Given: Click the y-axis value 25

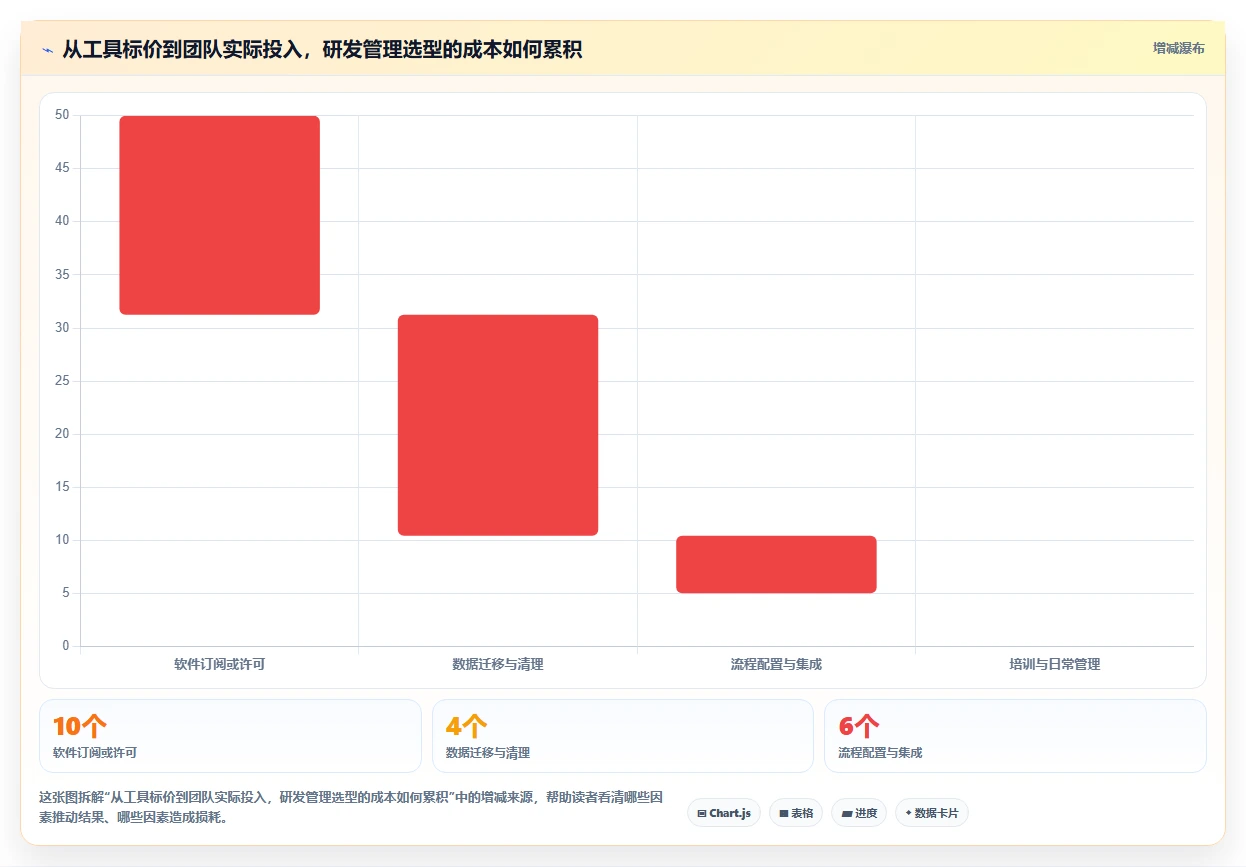Looking at the screenshot, I should pos(62,381).
